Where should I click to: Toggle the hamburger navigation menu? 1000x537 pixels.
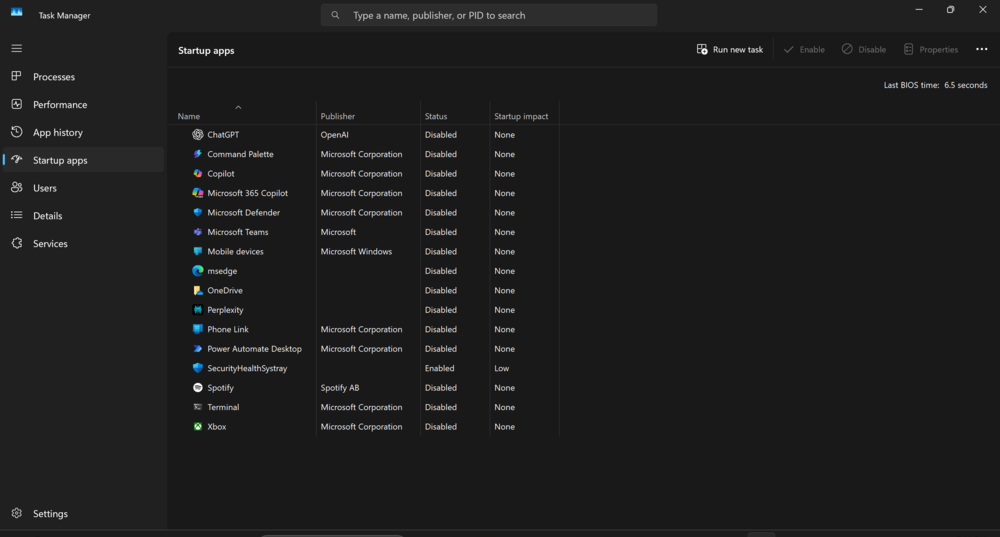click(x=17, y=48)
